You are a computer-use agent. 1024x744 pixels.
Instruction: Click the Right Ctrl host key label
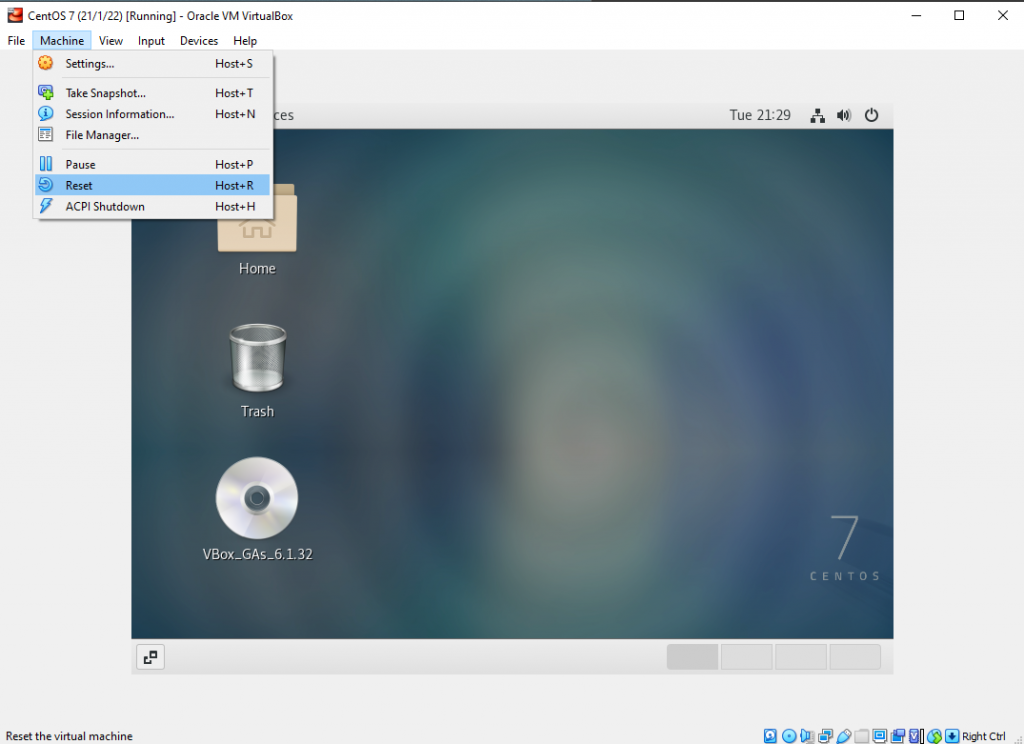[984, 736]
